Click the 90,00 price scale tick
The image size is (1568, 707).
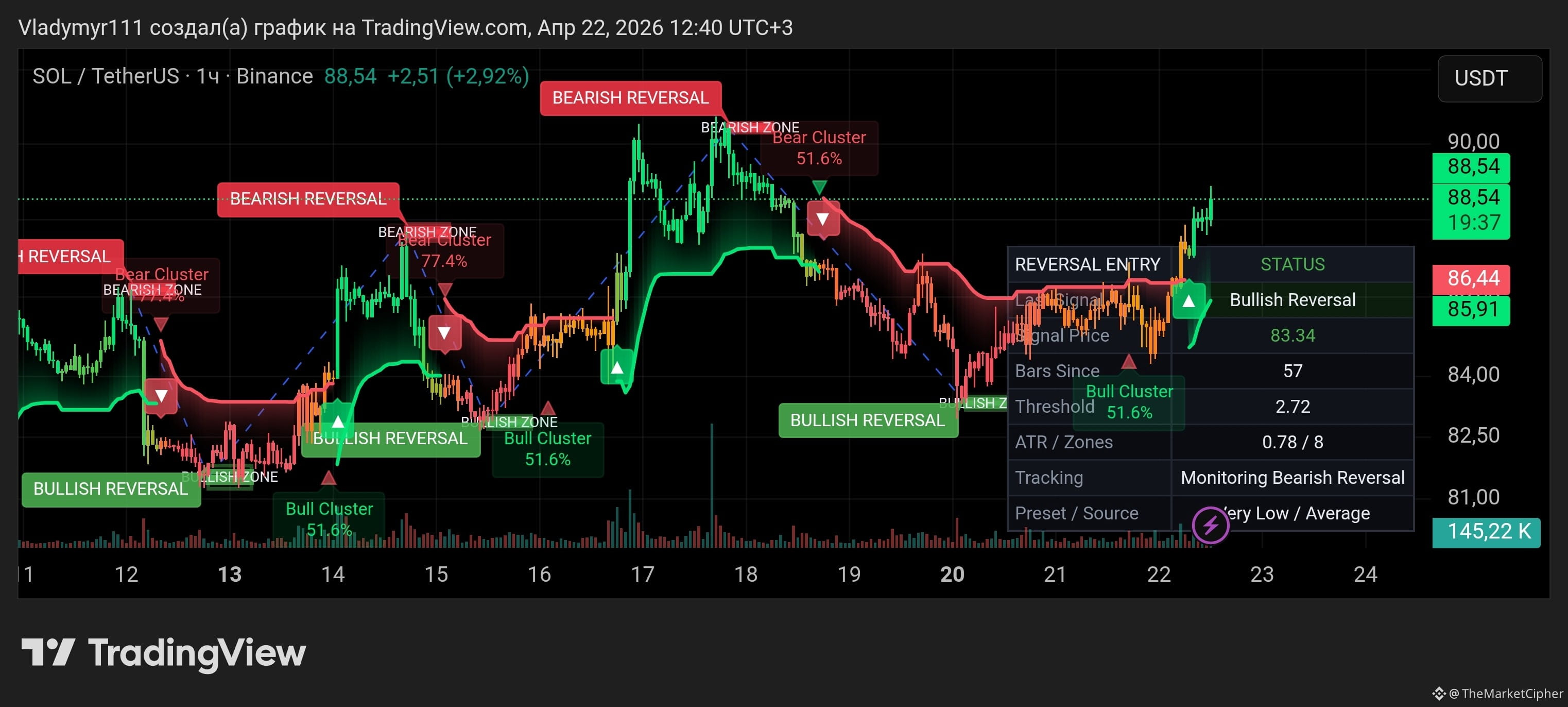1473,142
